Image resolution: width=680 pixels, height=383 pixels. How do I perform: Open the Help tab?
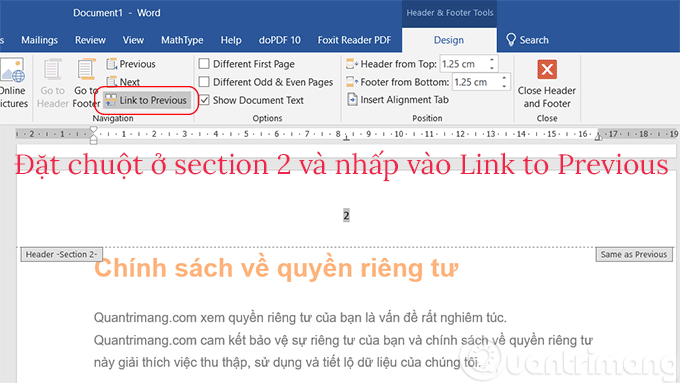point(231,40)
